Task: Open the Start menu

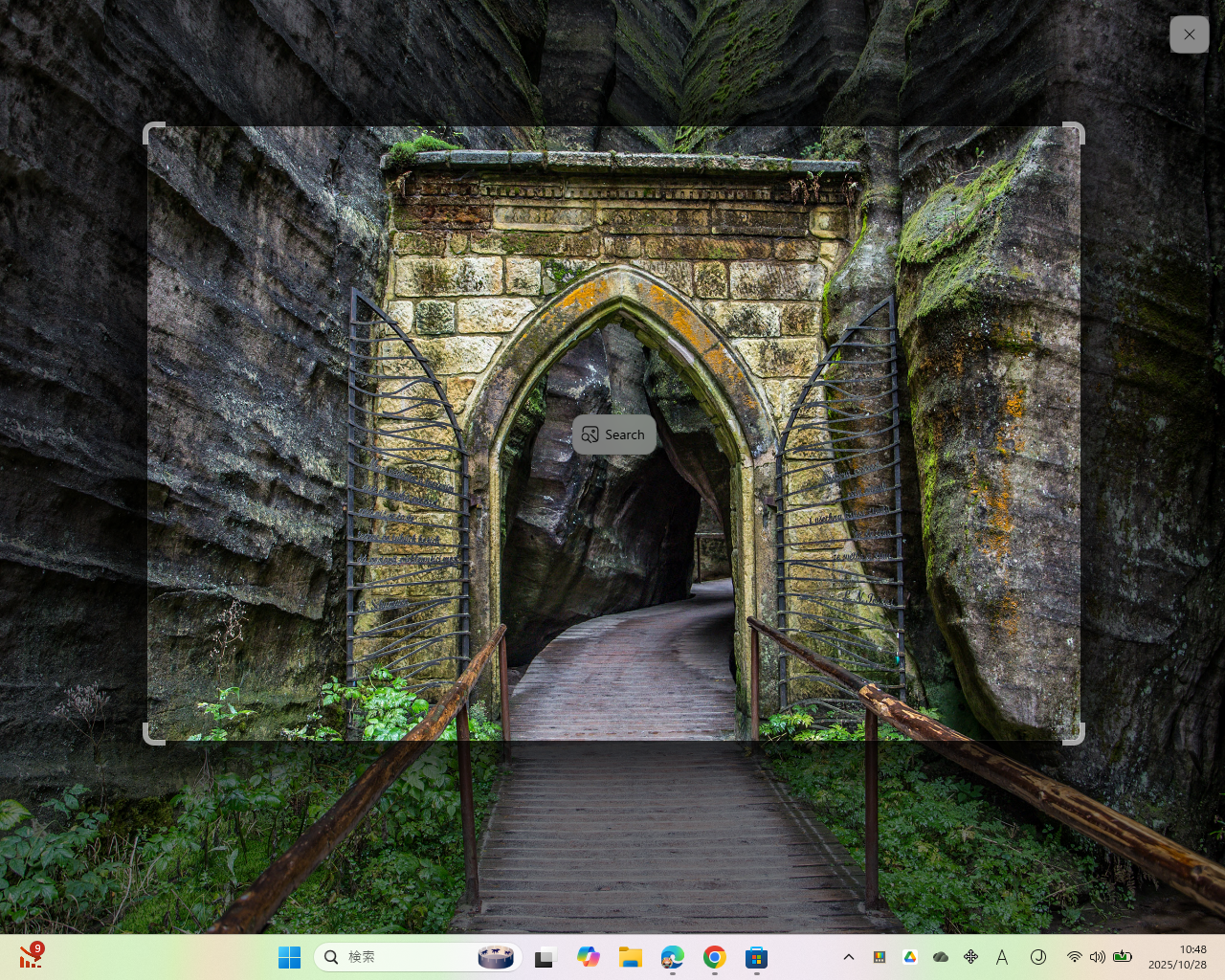Action: pos(290,956)
